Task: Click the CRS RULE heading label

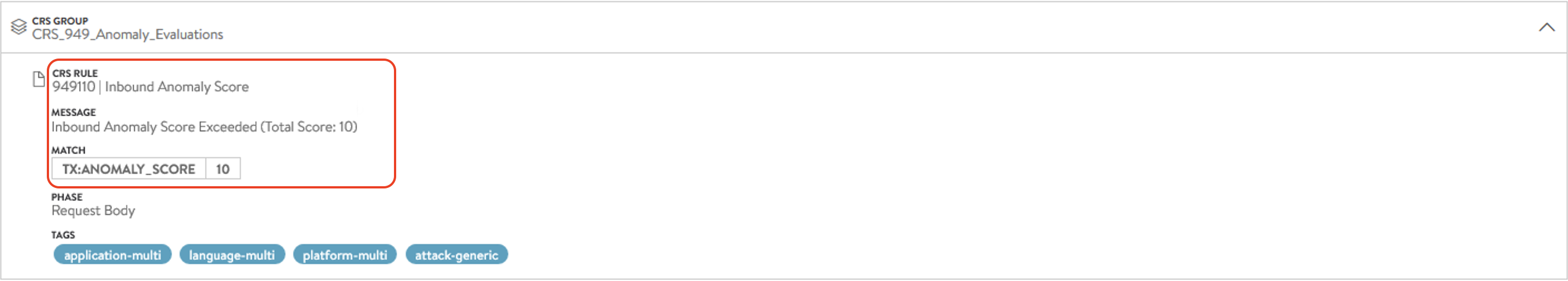Action: (x=75, y=73)
